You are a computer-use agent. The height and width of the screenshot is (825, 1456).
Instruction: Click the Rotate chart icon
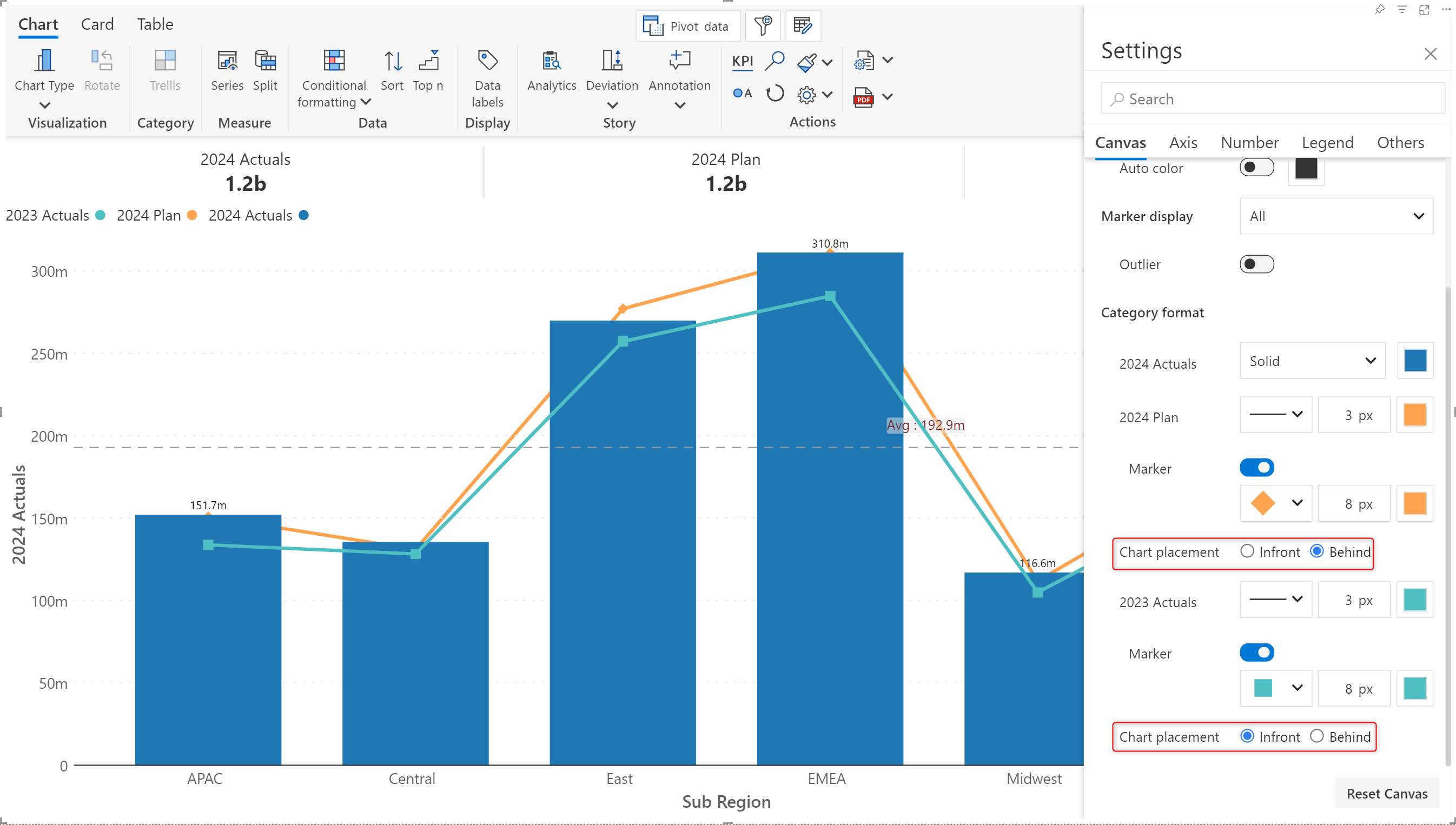102,60
